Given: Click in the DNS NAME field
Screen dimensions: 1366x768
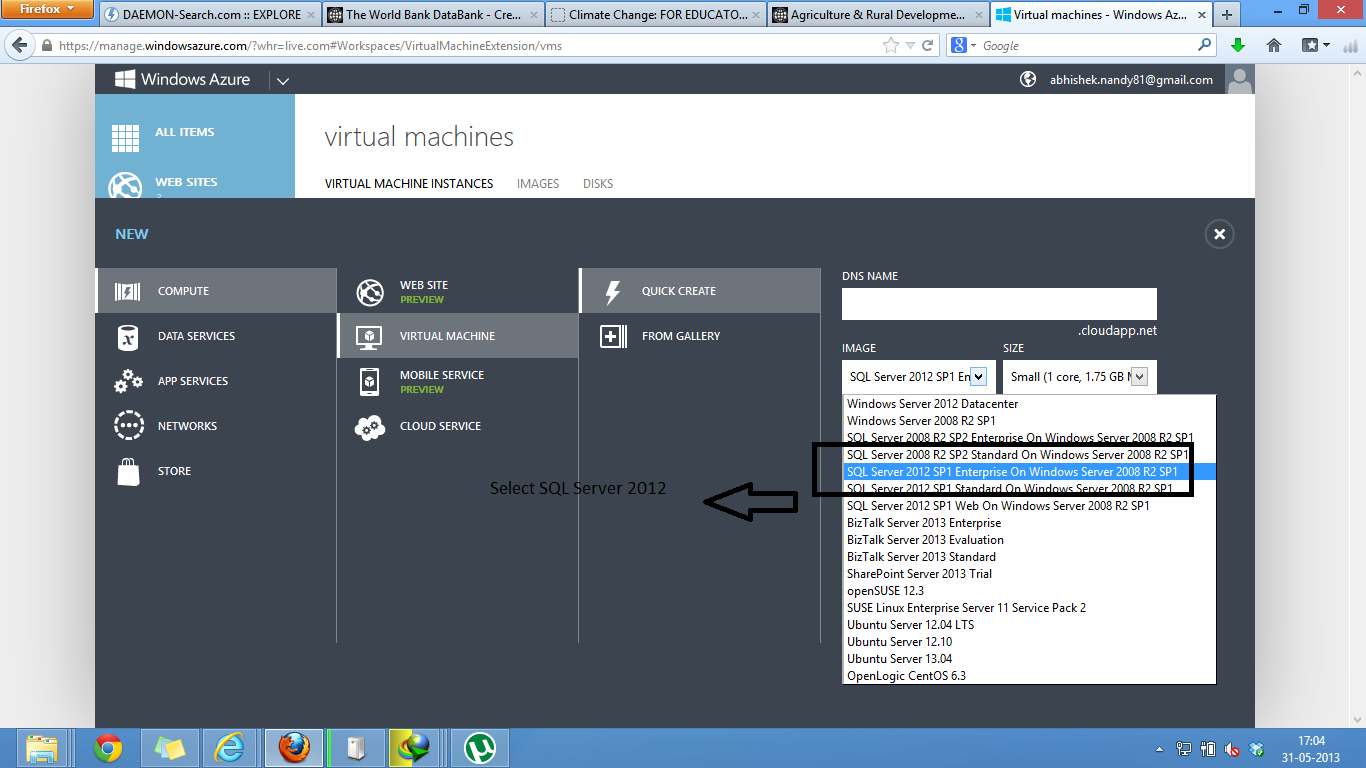Looking at the screenshot, I should click(x=999, y=304).
